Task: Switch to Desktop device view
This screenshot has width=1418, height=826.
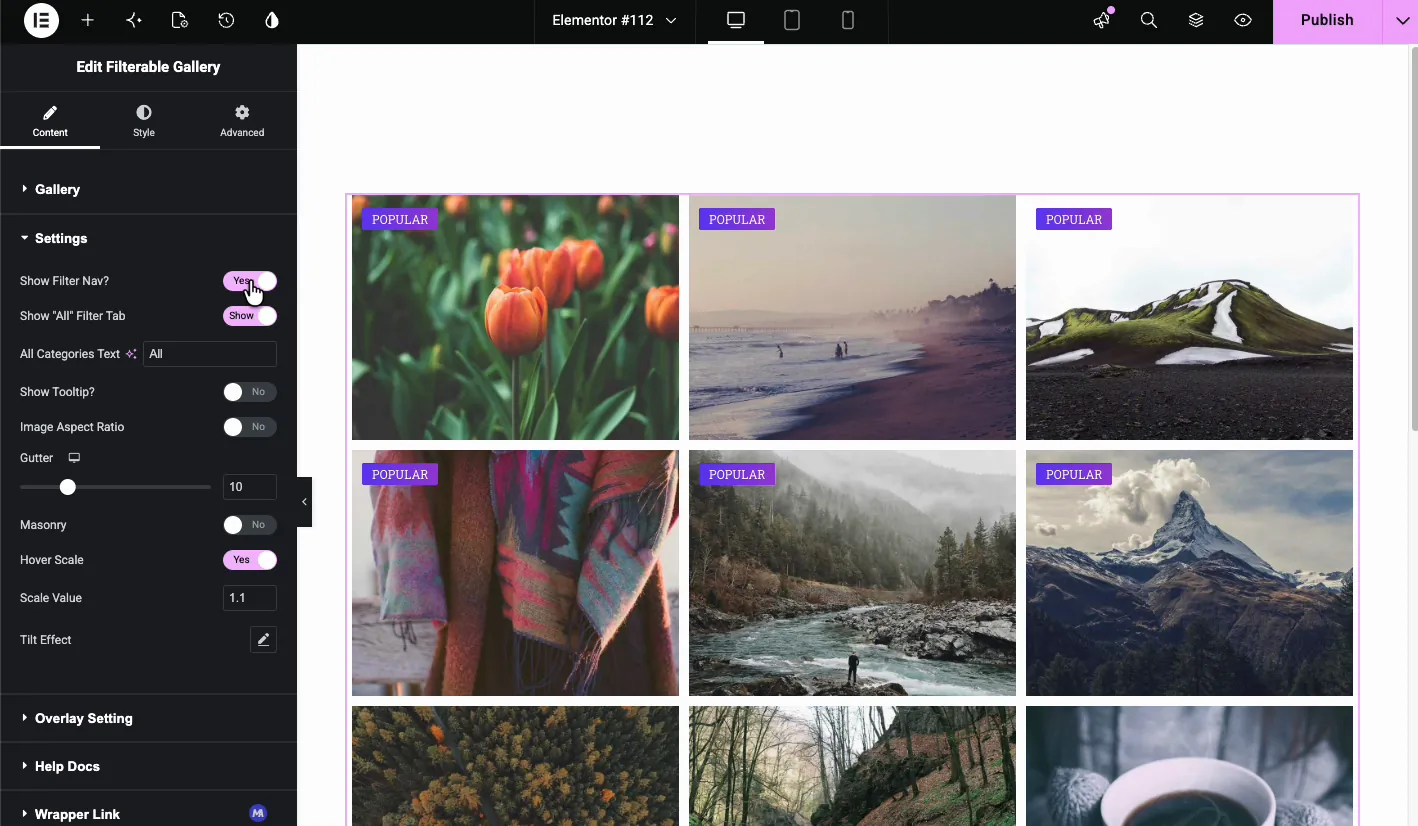Action: pos(736,20)
